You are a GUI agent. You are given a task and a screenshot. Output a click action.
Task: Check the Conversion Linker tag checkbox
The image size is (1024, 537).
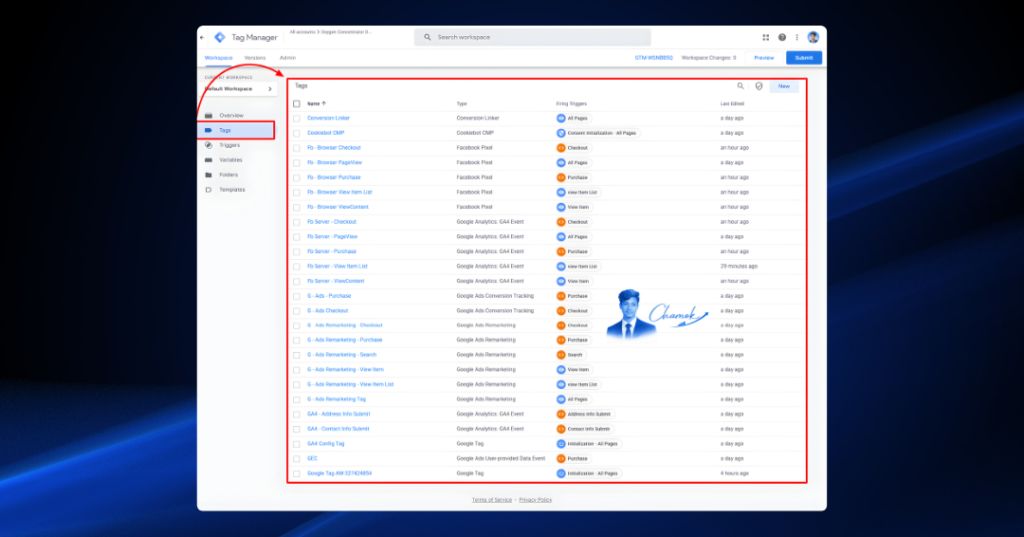(296, 119)
